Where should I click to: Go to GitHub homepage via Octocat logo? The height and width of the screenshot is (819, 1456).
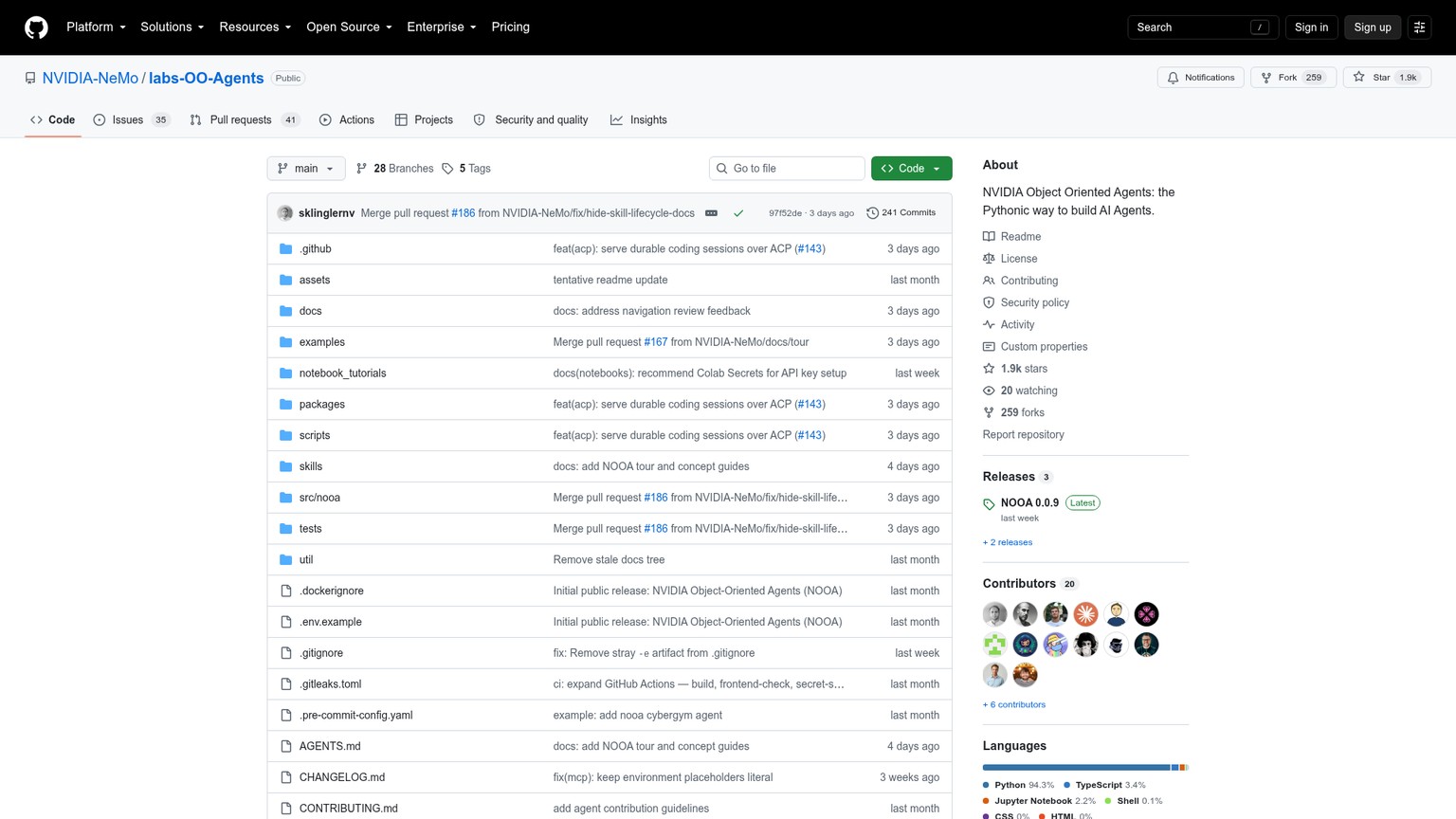[x=36, y=27]
